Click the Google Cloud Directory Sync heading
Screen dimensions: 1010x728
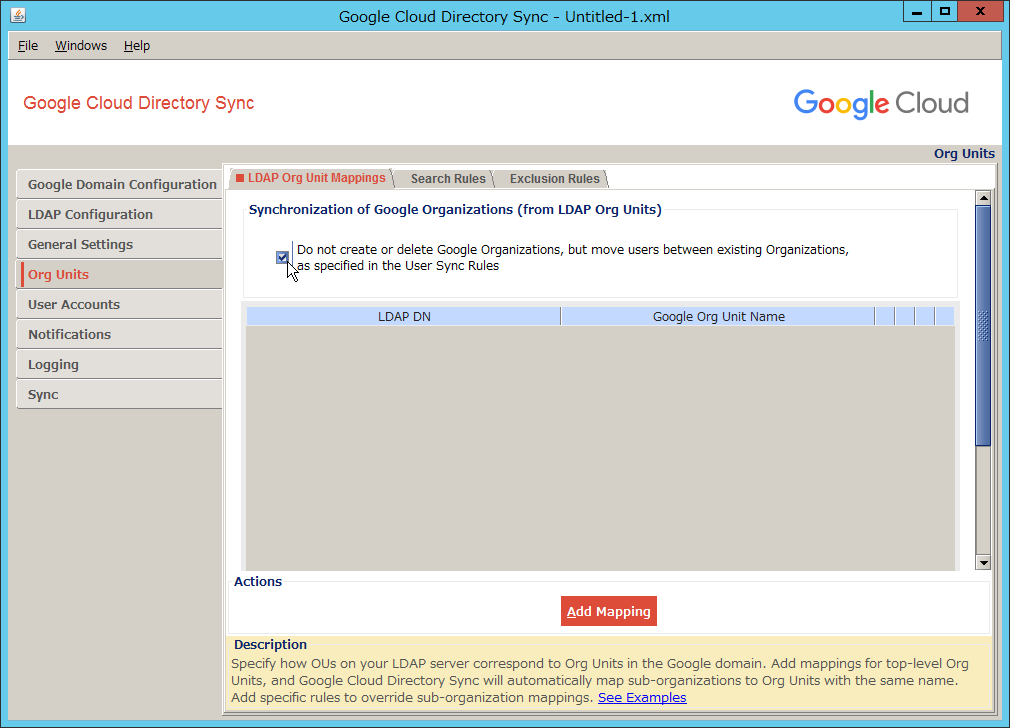click(138, 103)
